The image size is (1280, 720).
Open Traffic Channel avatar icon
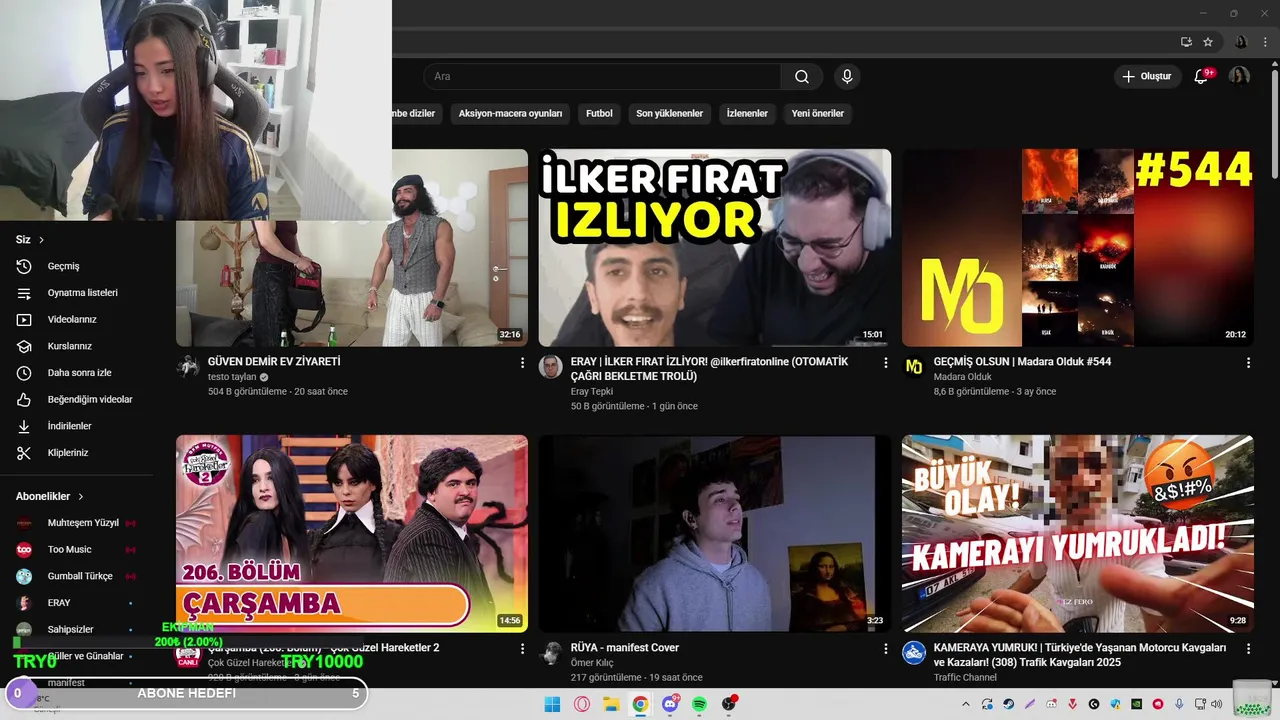[914, 653]
